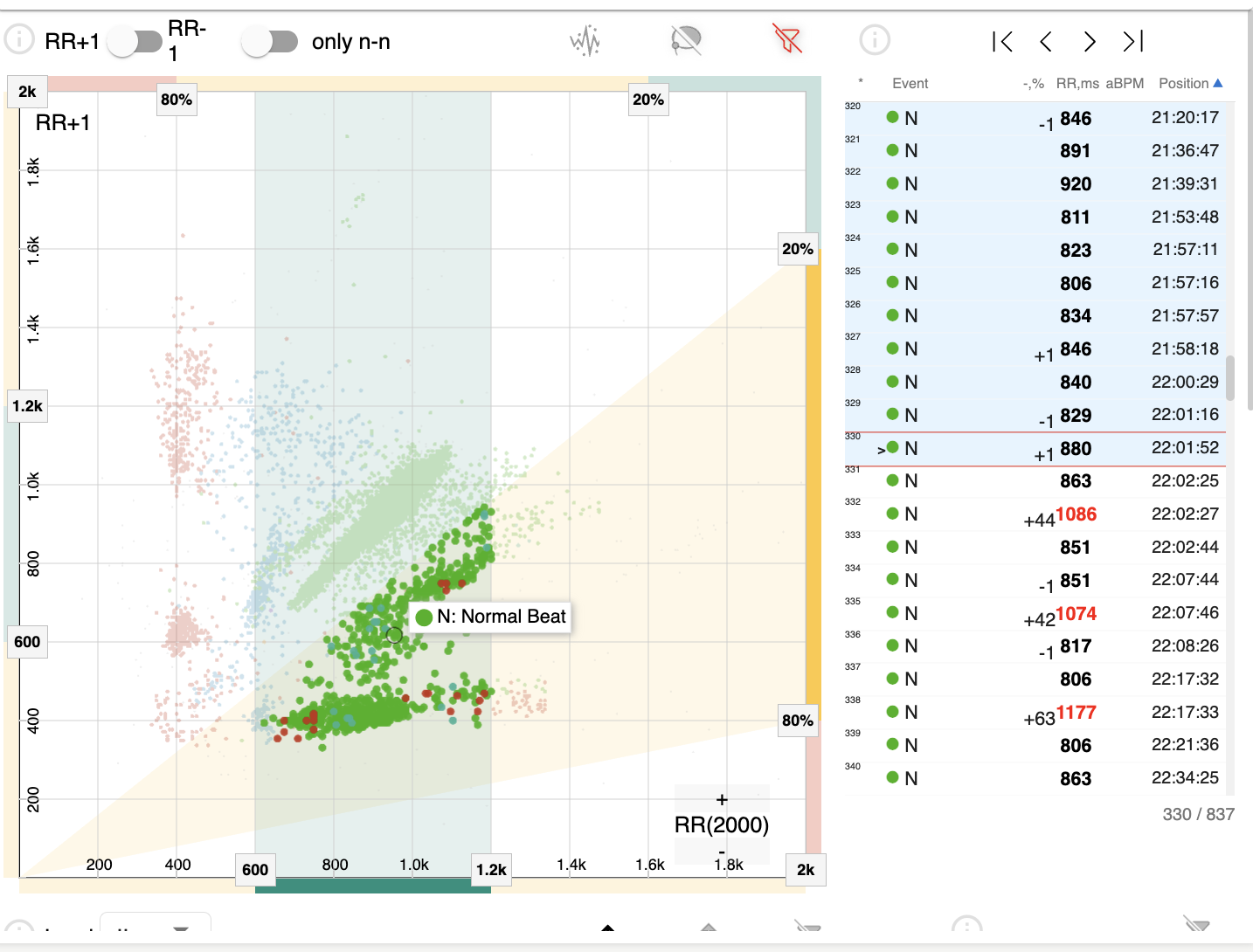Go to the next event
1253x952 pixels.
pos(1089,41)
